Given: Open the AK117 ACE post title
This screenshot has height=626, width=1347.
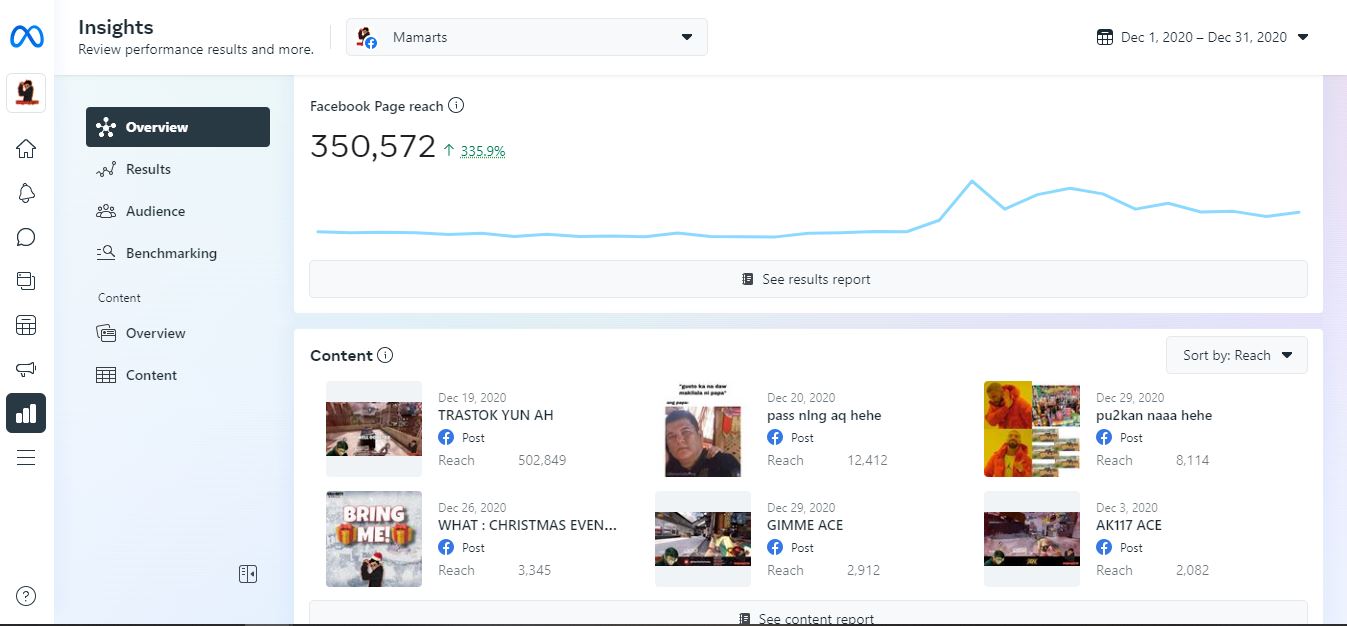Looking at the screenshot, I should [x=1129, y=525].
